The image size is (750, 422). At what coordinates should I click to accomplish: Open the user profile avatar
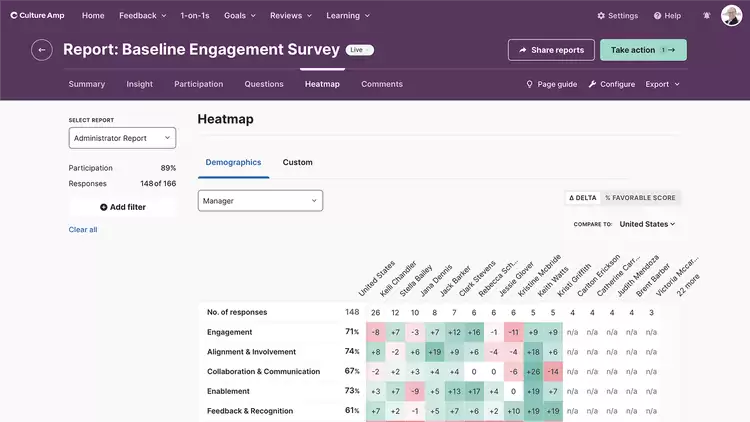(x=731, y=16)
